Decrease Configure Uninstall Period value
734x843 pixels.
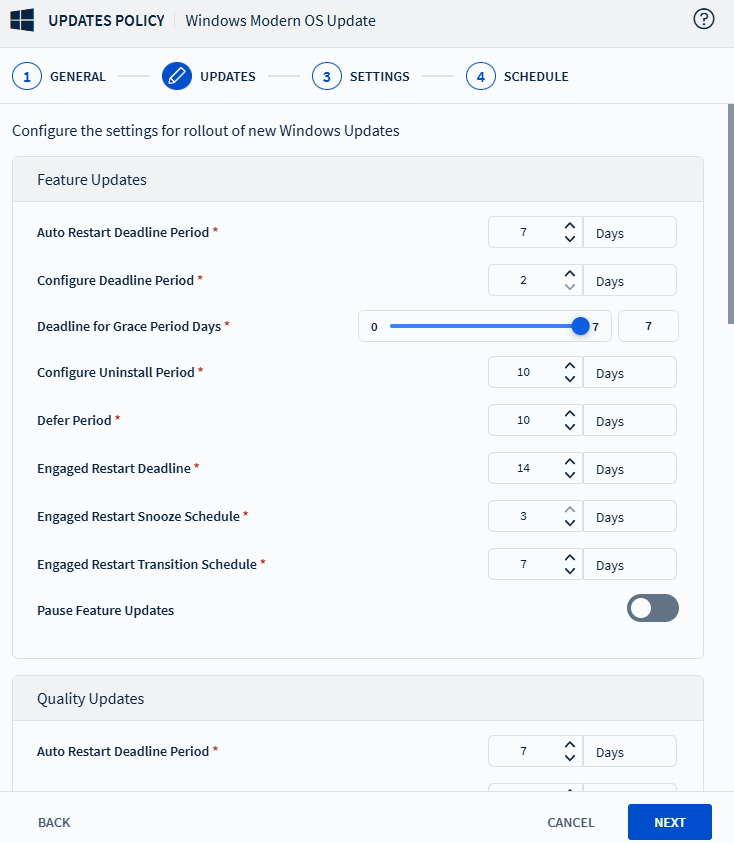pos(570,379)
